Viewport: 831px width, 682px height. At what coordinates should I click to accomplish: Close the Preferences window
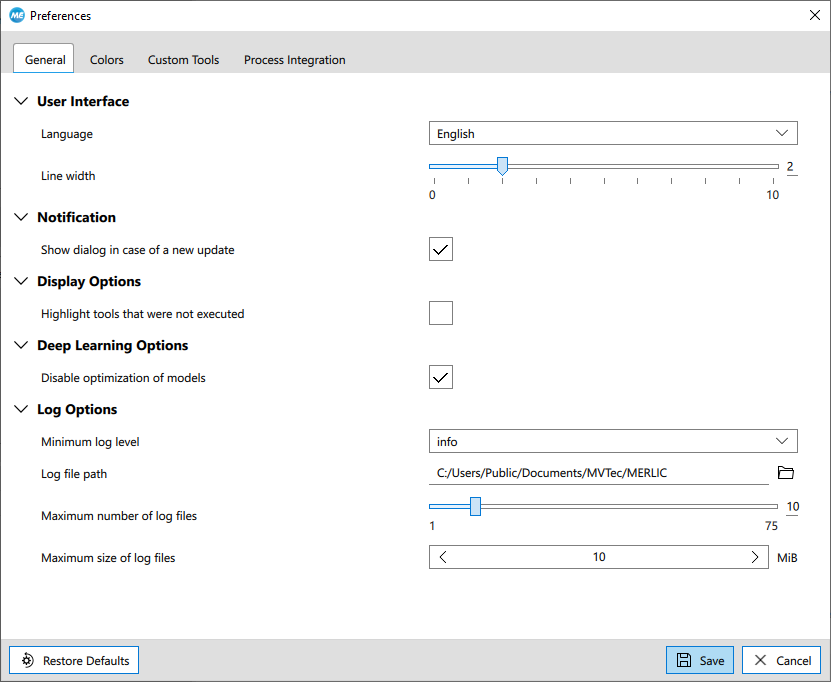(813, 16)
